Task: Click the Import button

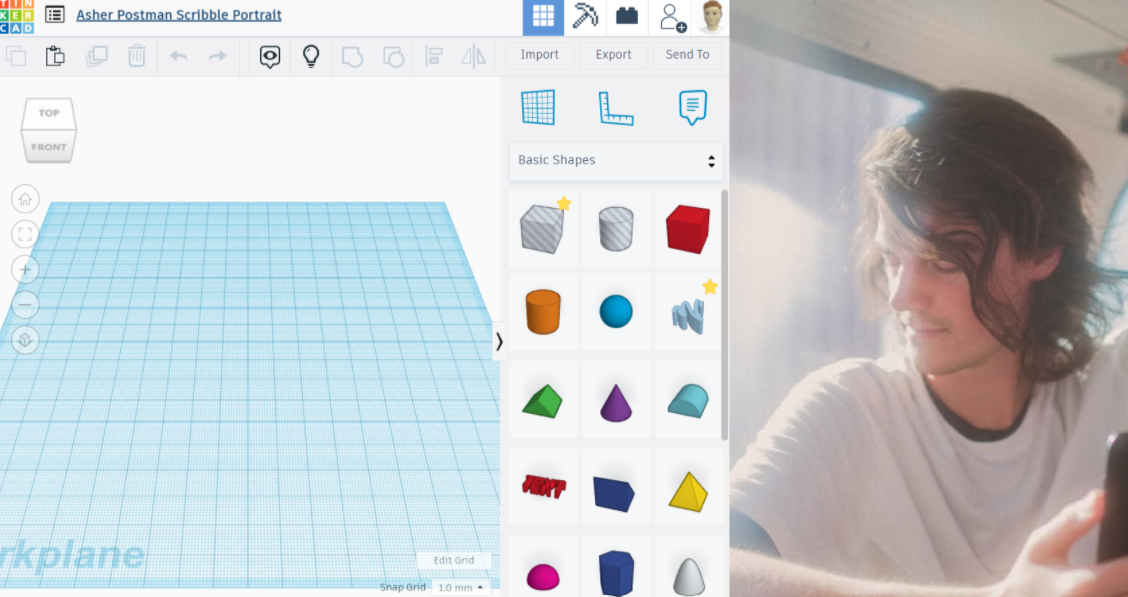Action: pyautogui.click(x=540, y=55)
